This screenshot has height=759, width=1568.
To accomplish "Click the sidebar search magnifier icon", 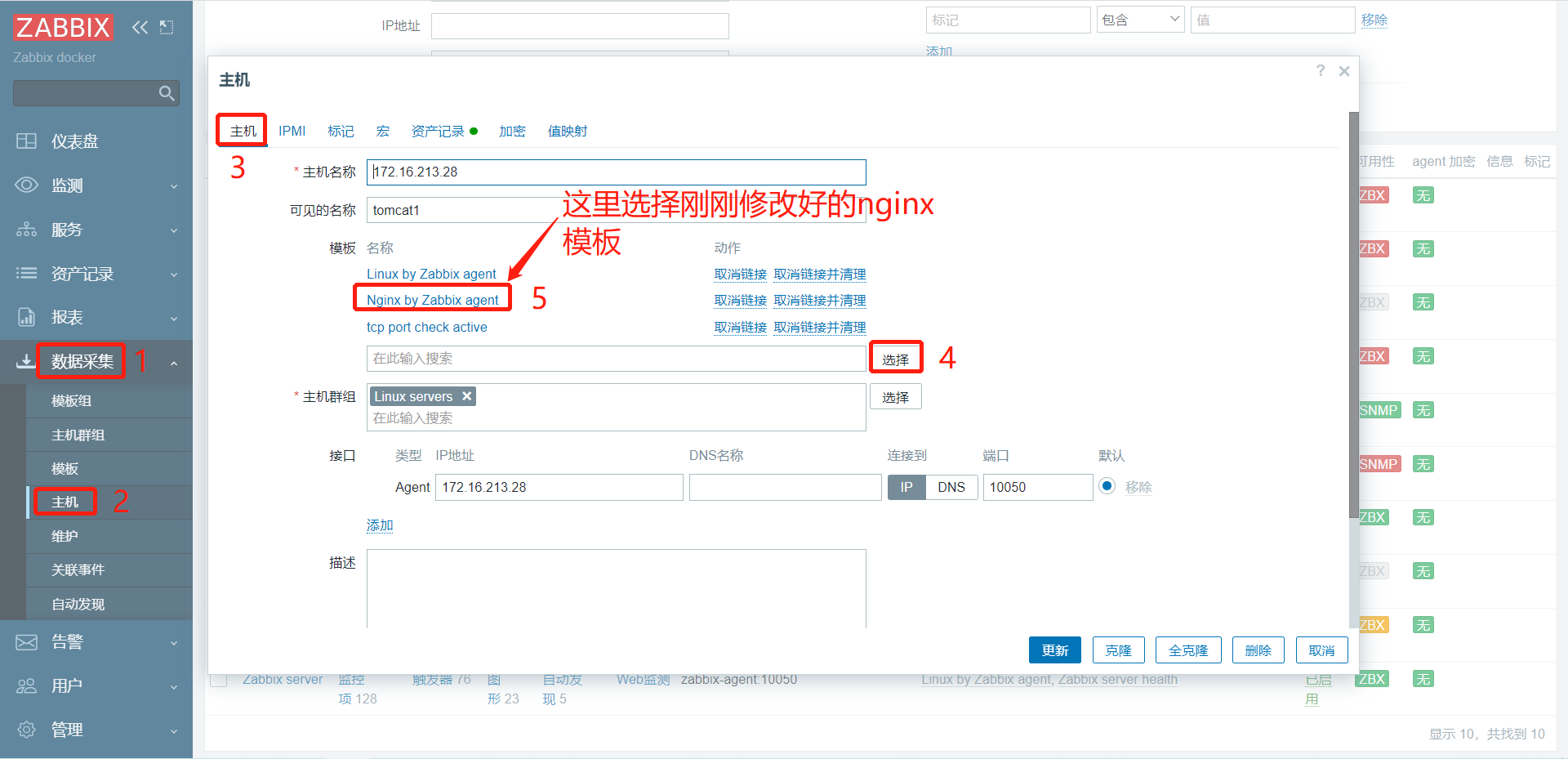I will coord(167,93).
